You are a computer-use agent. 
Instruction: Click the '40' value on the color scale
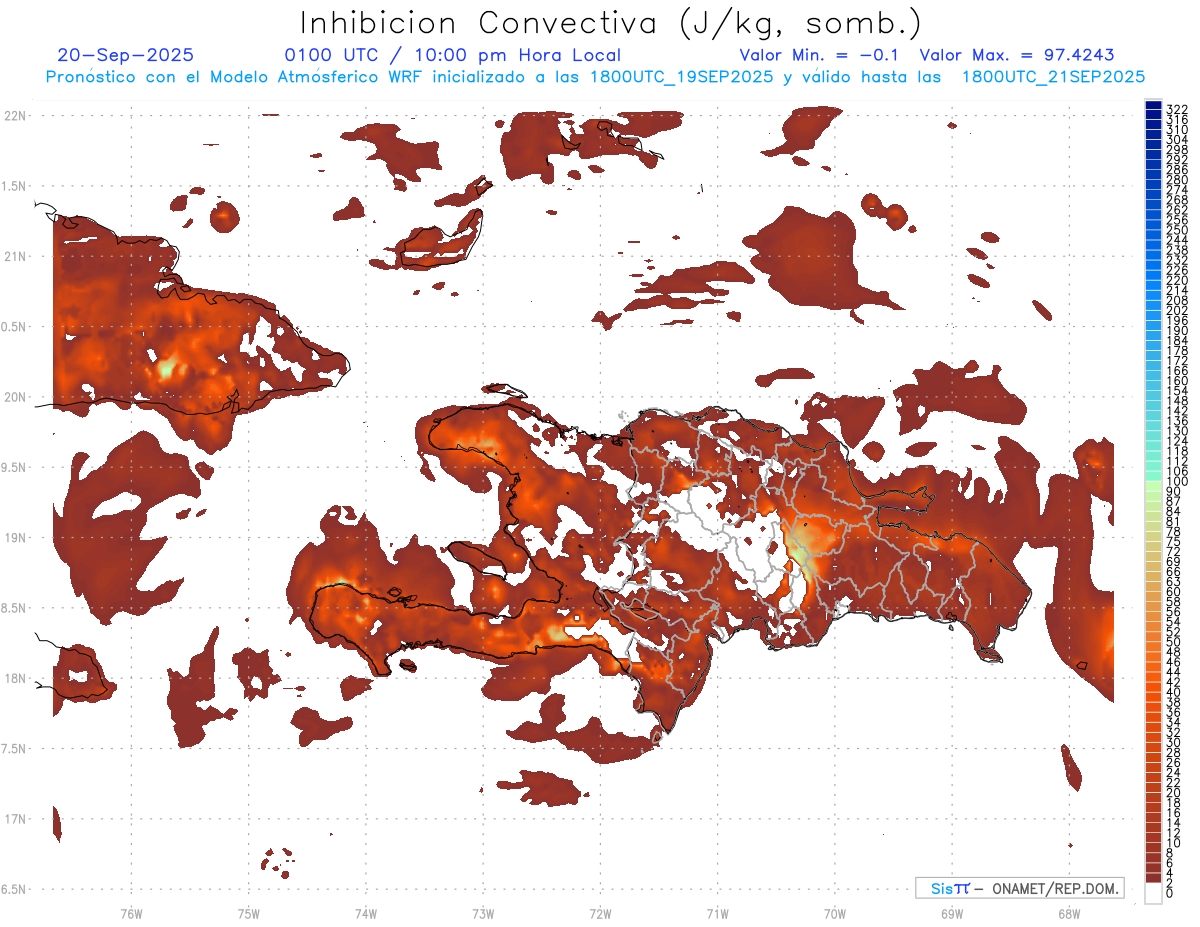point(1174,692)
